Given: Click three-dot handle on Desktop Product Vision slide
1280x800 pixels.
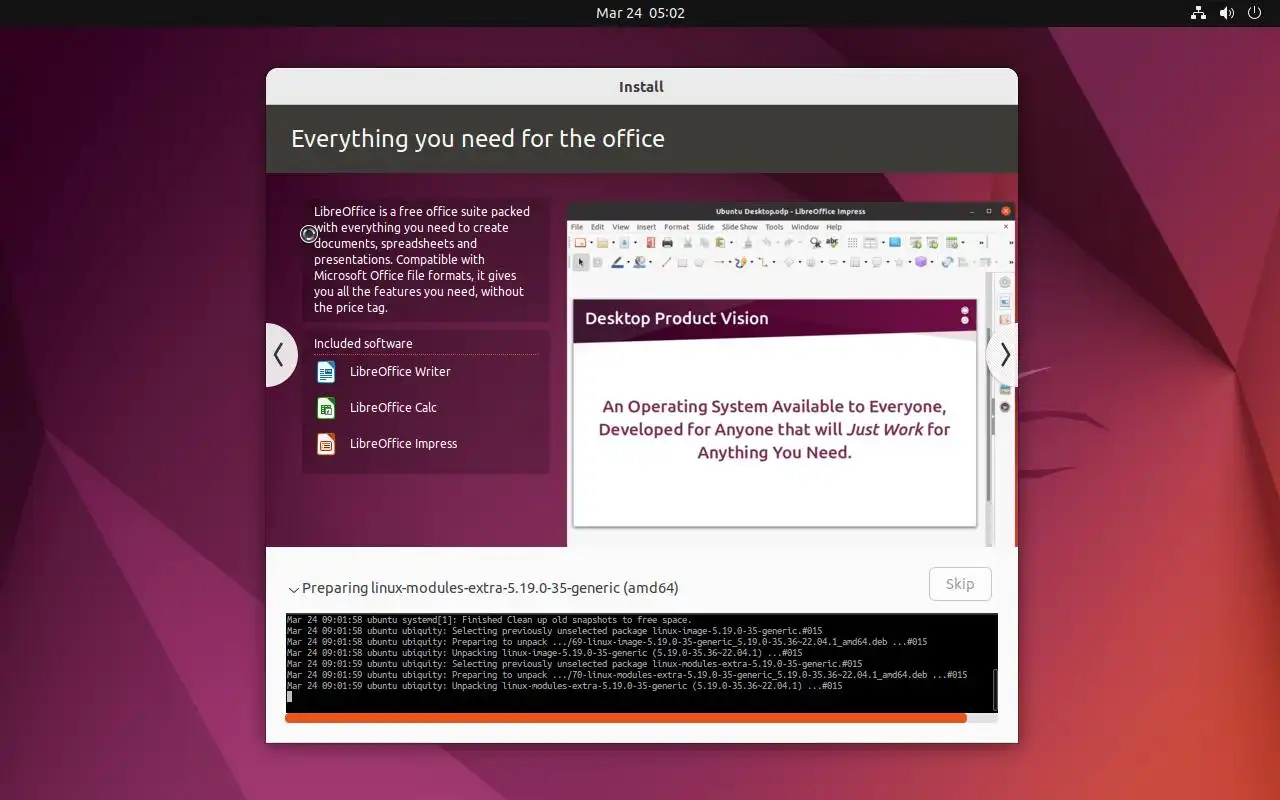Looking at the screenshot, I should pos(965,315).
